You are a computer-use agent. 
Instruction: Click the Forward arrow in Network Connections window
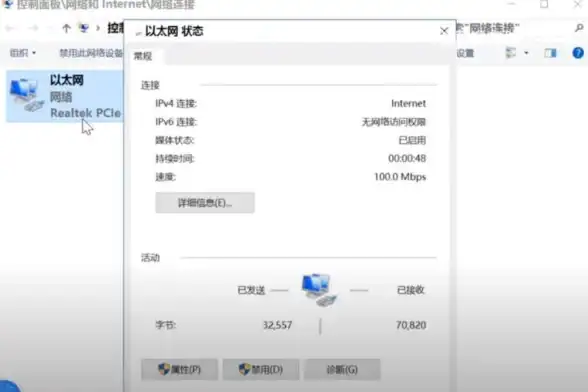click(34, 28)
